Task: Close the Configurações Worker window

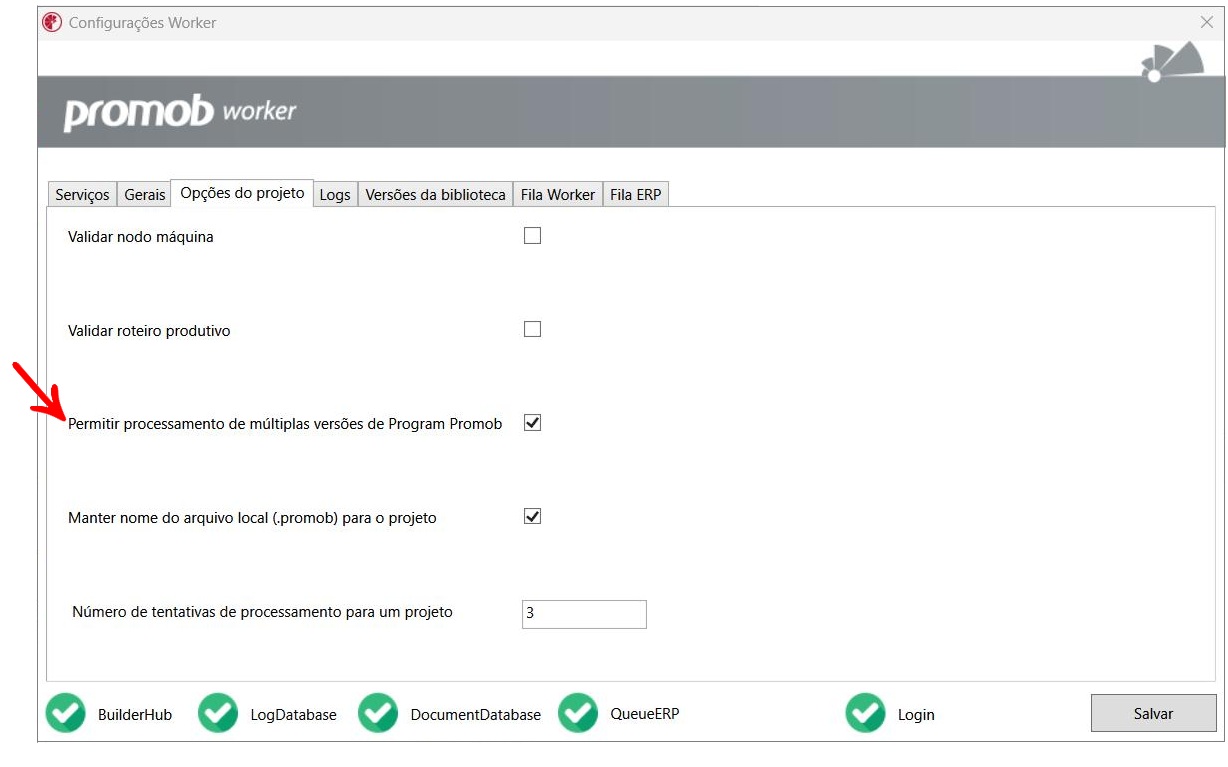Action: (1206, 22)
